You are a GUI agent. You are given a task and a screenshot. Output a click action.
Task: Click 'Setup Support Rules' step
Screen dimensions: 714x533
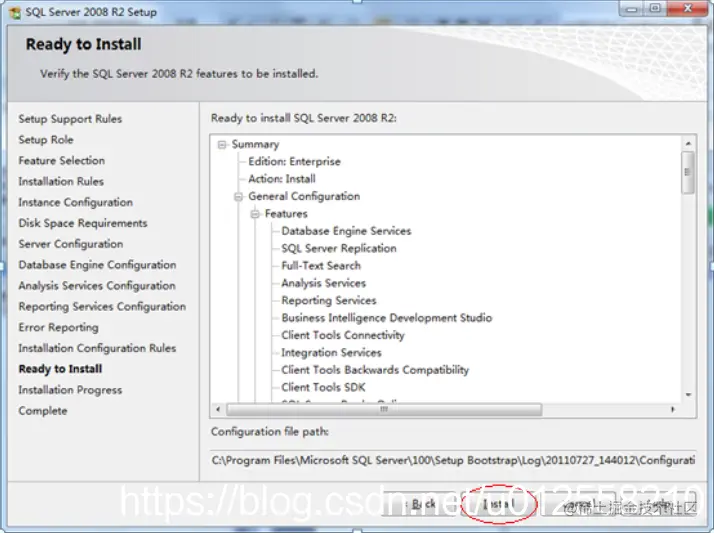[70, 119]
